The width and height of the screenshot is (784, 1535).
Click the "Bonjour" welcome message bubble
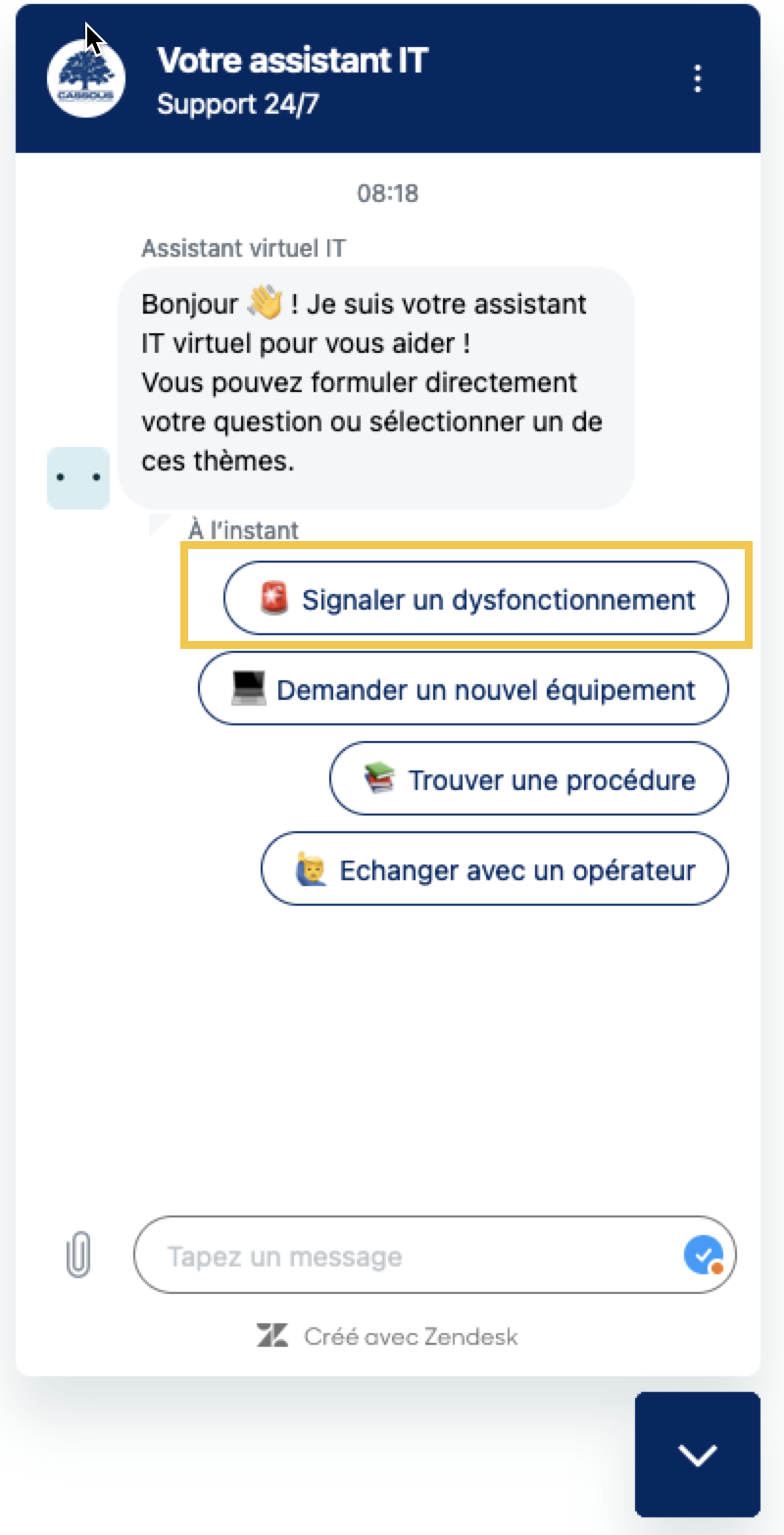point(375,382)
